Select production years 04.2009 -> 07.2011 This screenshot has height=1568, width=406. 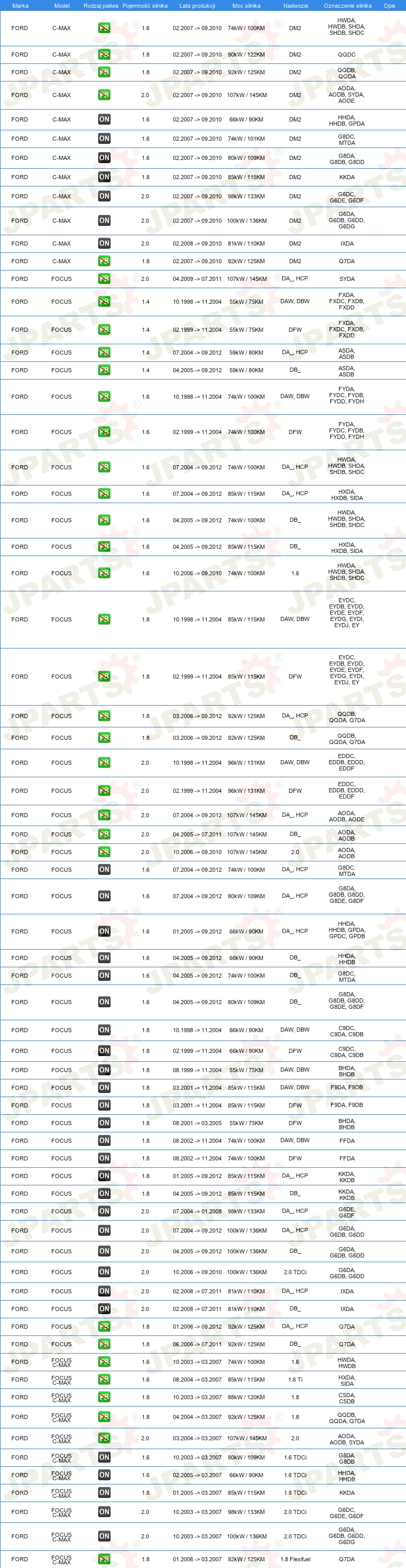197,279
